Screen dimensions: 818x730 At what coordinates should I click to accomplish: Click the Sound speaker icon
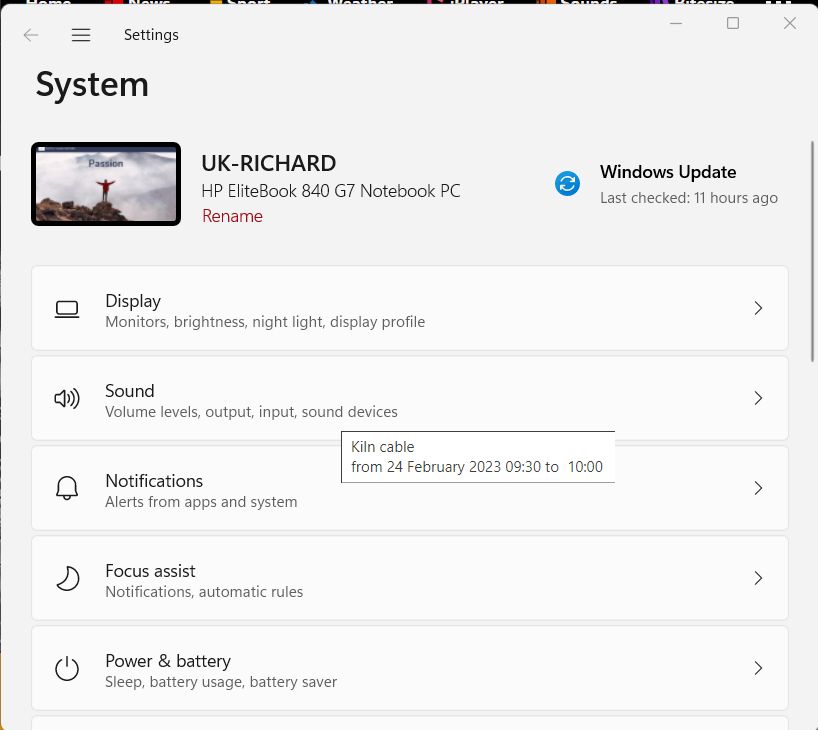click(x=67, y=399)
